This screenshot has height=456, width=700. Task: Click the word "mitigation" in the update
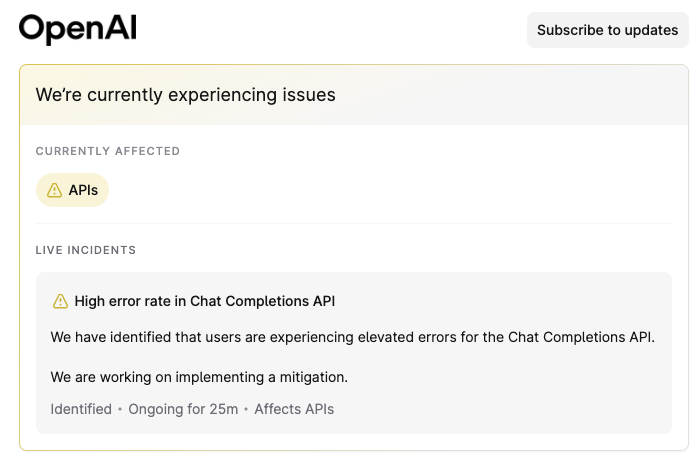click(311, 377)
